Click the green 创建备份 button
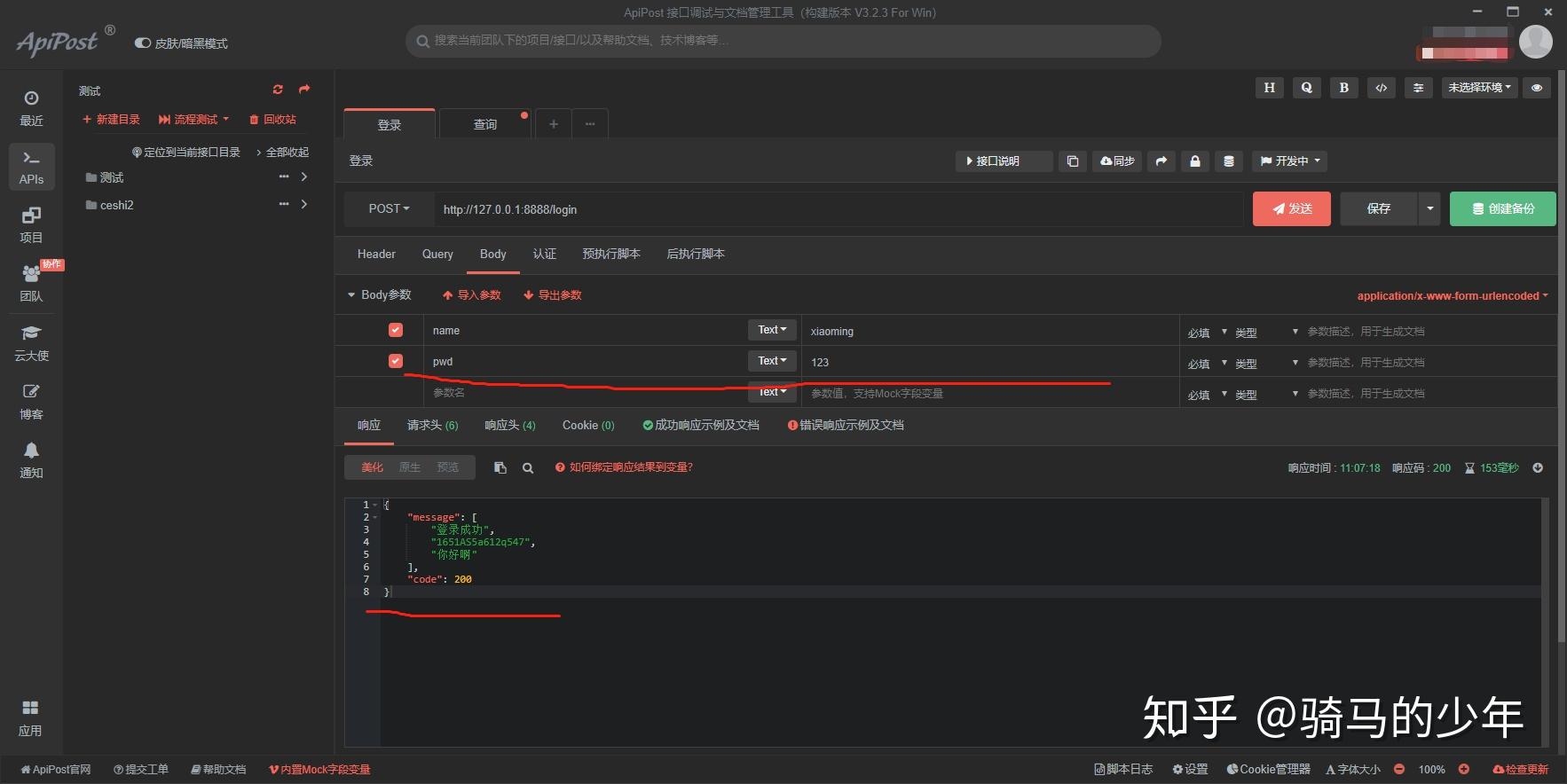The height and width of the screenshot is (784, 1567). 1502,208
